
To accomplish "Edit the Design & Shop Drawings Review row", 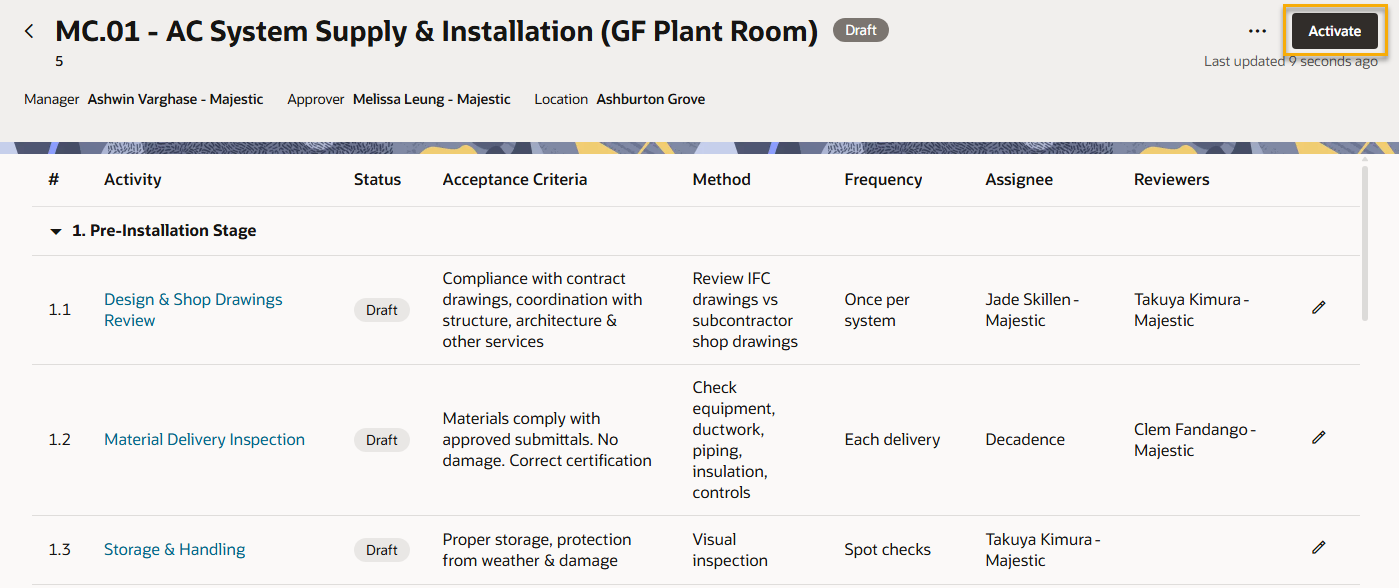I will point(1318,308).
